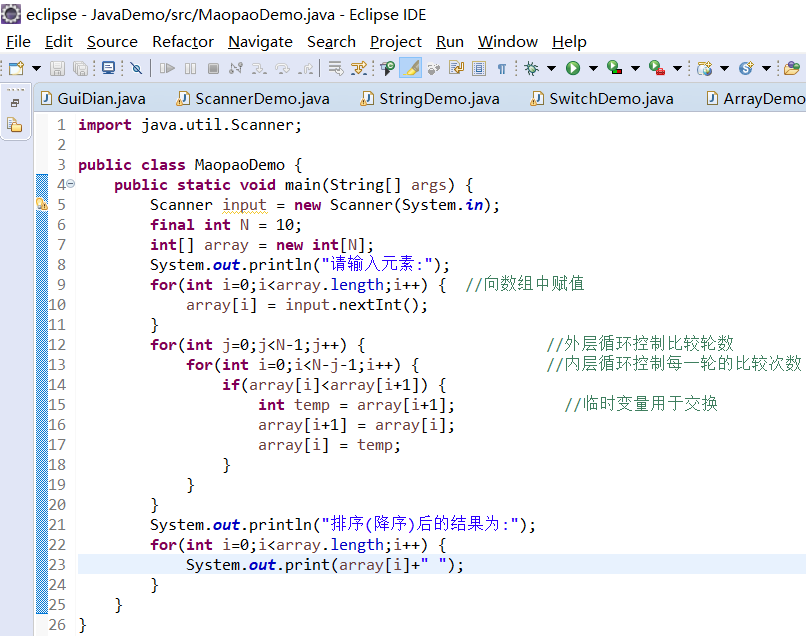Screen dimensions: 806x636
Task: Click 'nextInt()' on line 10
Action: click(x=379, y=305)
